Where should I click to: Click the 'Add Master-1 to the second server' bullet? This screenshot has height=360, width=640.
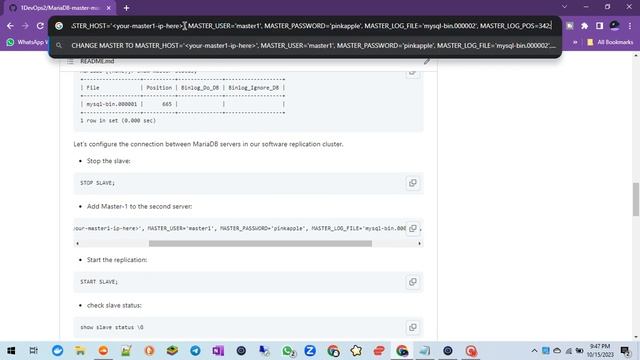coord(139,207)
